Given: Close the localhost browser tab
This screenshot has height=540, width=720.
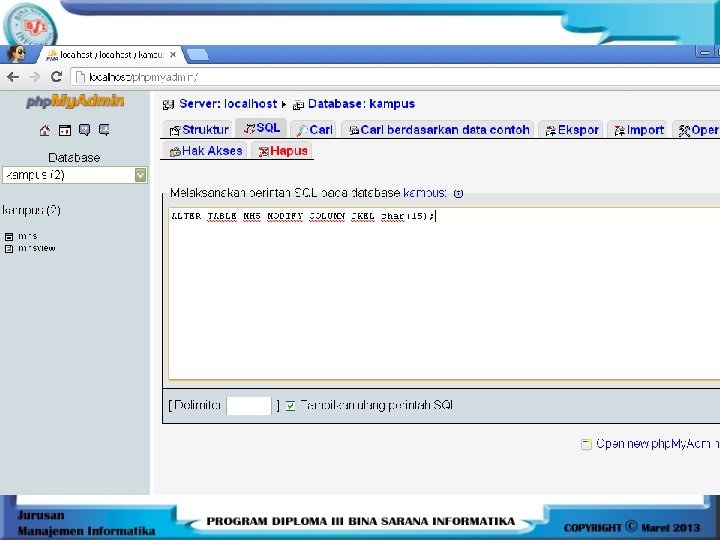Looking at the screenshot, I should pos(173,55).
